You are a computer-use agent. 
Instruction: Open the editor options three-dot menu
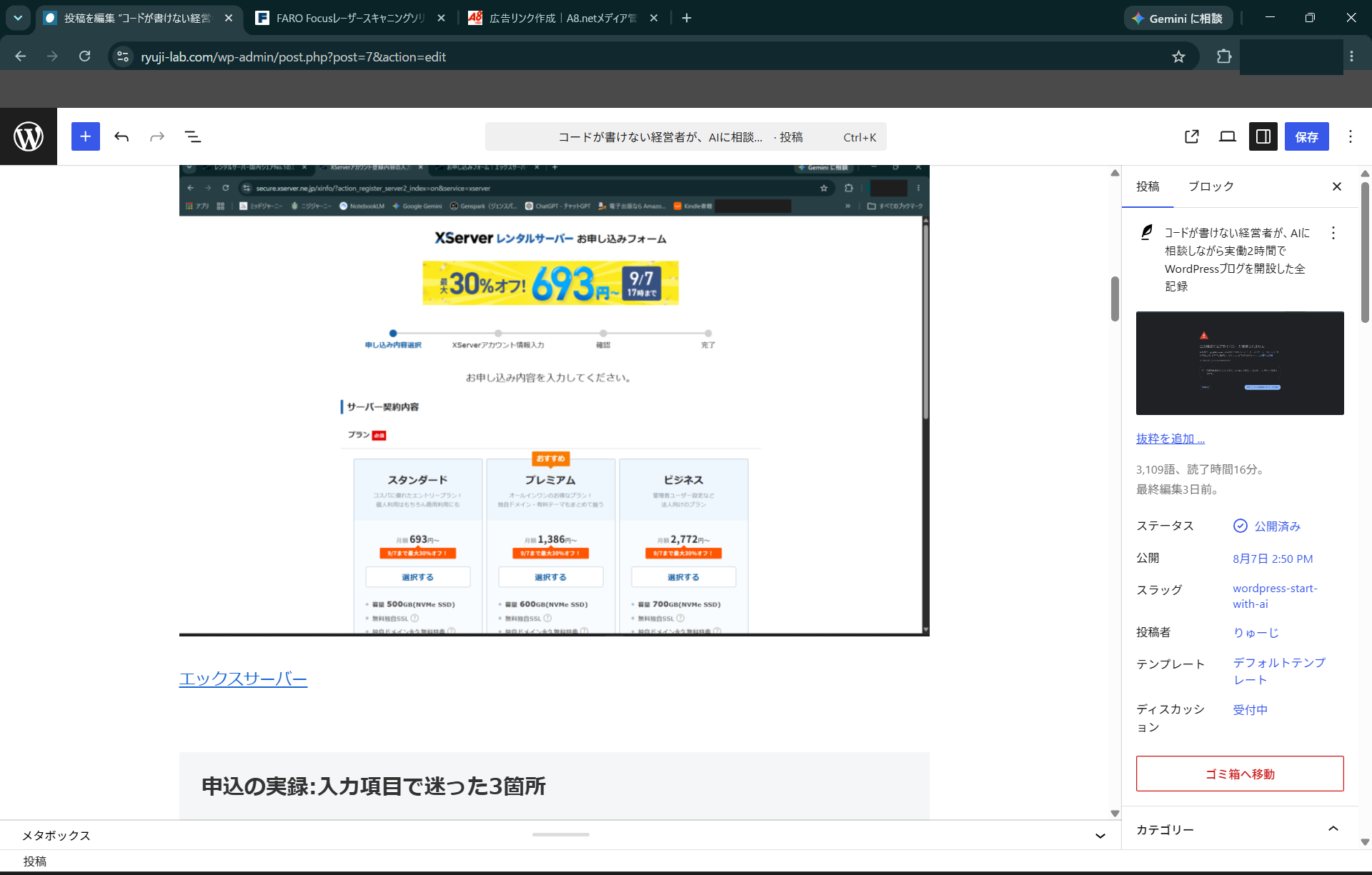[1351, 136]
